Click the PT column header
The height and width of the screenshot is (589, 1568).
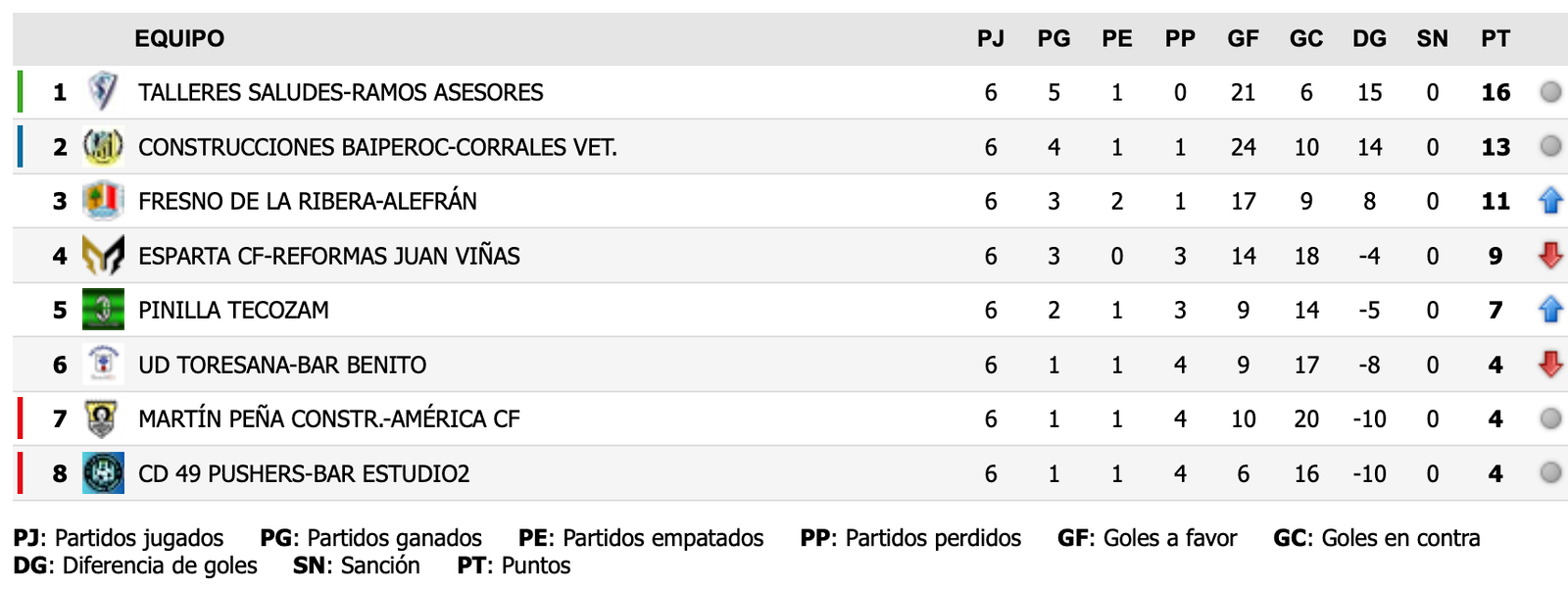[x=1495, y=38]
